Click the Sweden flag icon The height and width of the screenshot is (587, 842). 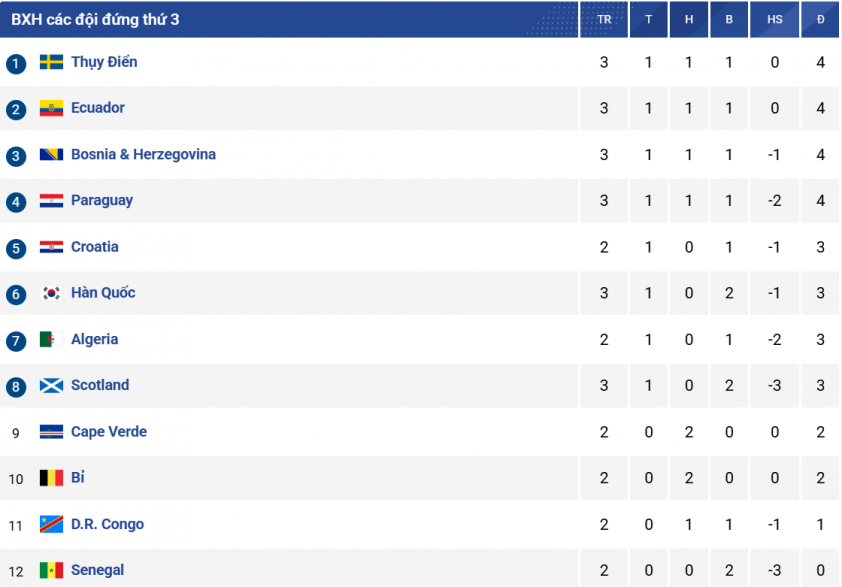(51, 62)
